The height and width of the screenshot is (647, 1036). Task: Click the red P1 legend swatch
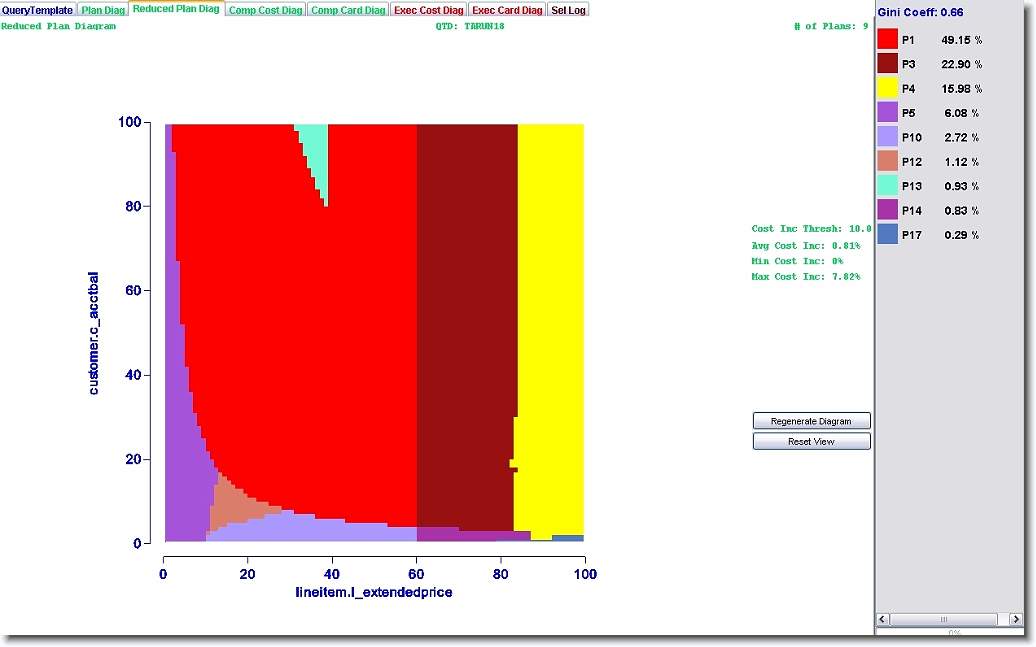pos(887,39)
